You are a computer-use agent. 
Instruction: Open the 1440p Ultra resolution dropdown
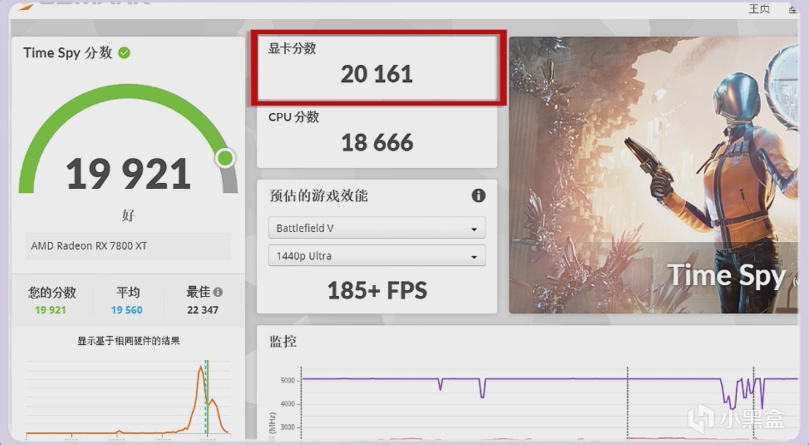(x=377, y=256)
